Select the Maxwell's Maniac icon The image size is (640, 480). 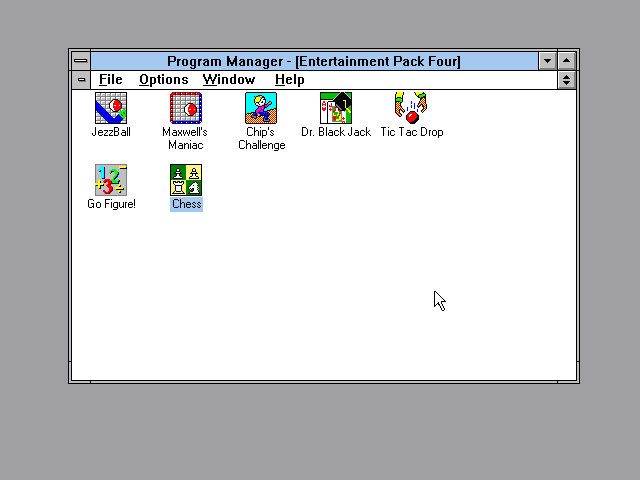click(x=186, y=108)
